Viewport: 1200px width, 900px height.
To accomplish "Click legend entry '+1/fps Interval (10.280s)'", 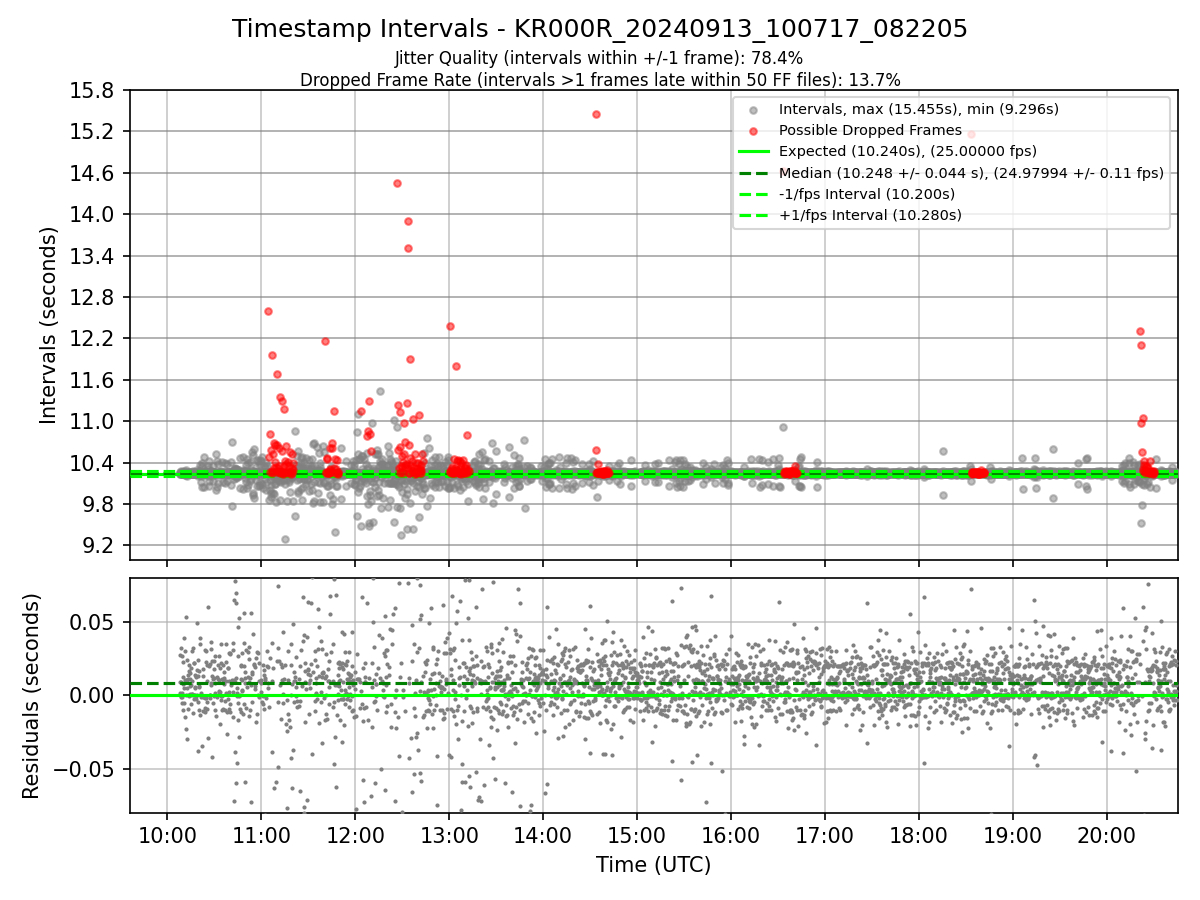I will tap(870, 215).
